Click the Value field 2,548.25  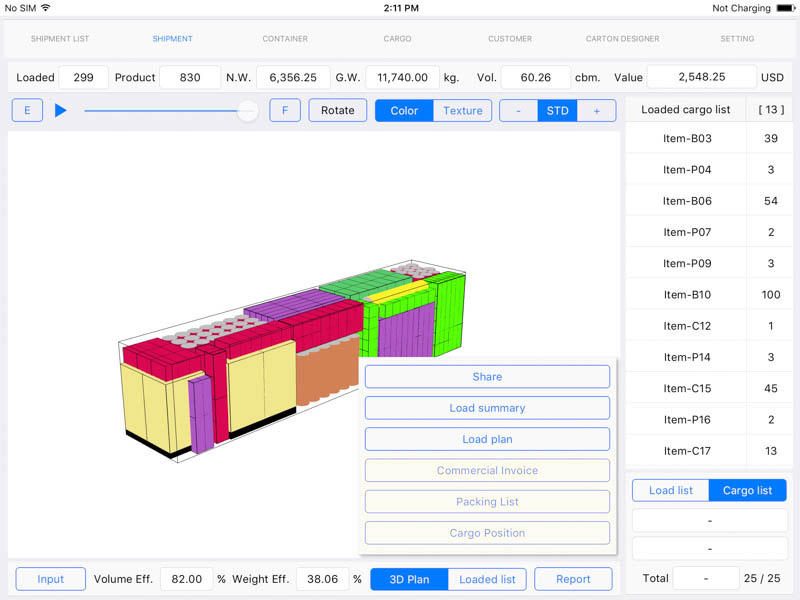coord(702,77)
